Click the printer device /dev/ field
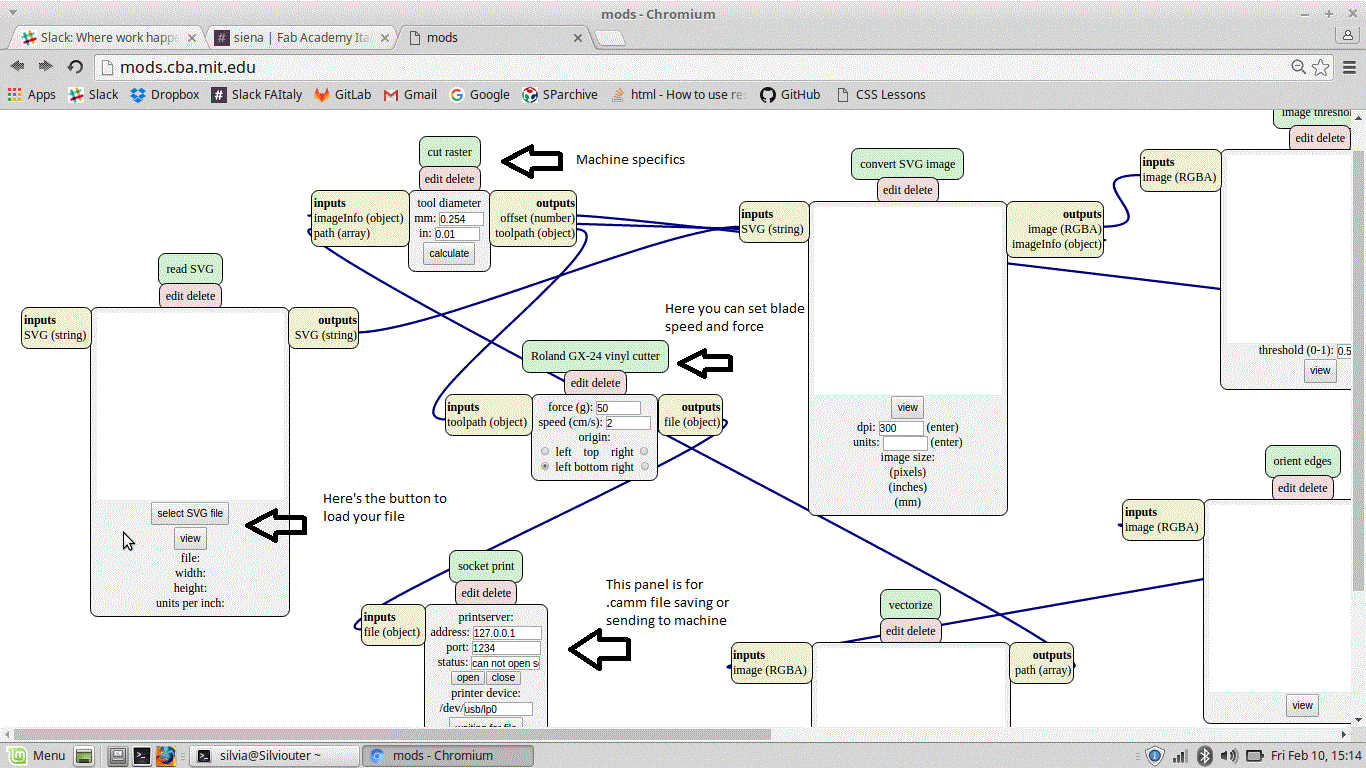 [497, 709]
